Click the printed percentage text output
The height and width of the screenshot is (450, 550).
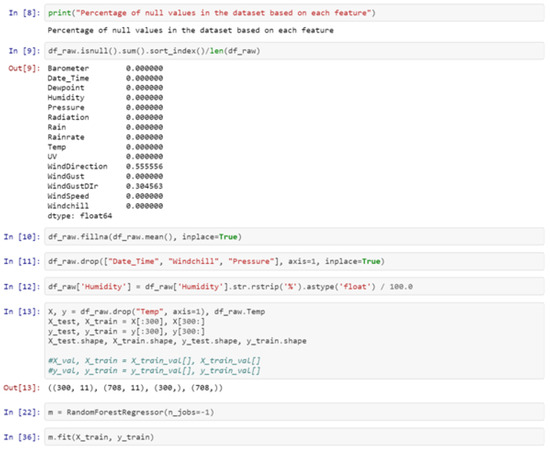coord(190,30)
